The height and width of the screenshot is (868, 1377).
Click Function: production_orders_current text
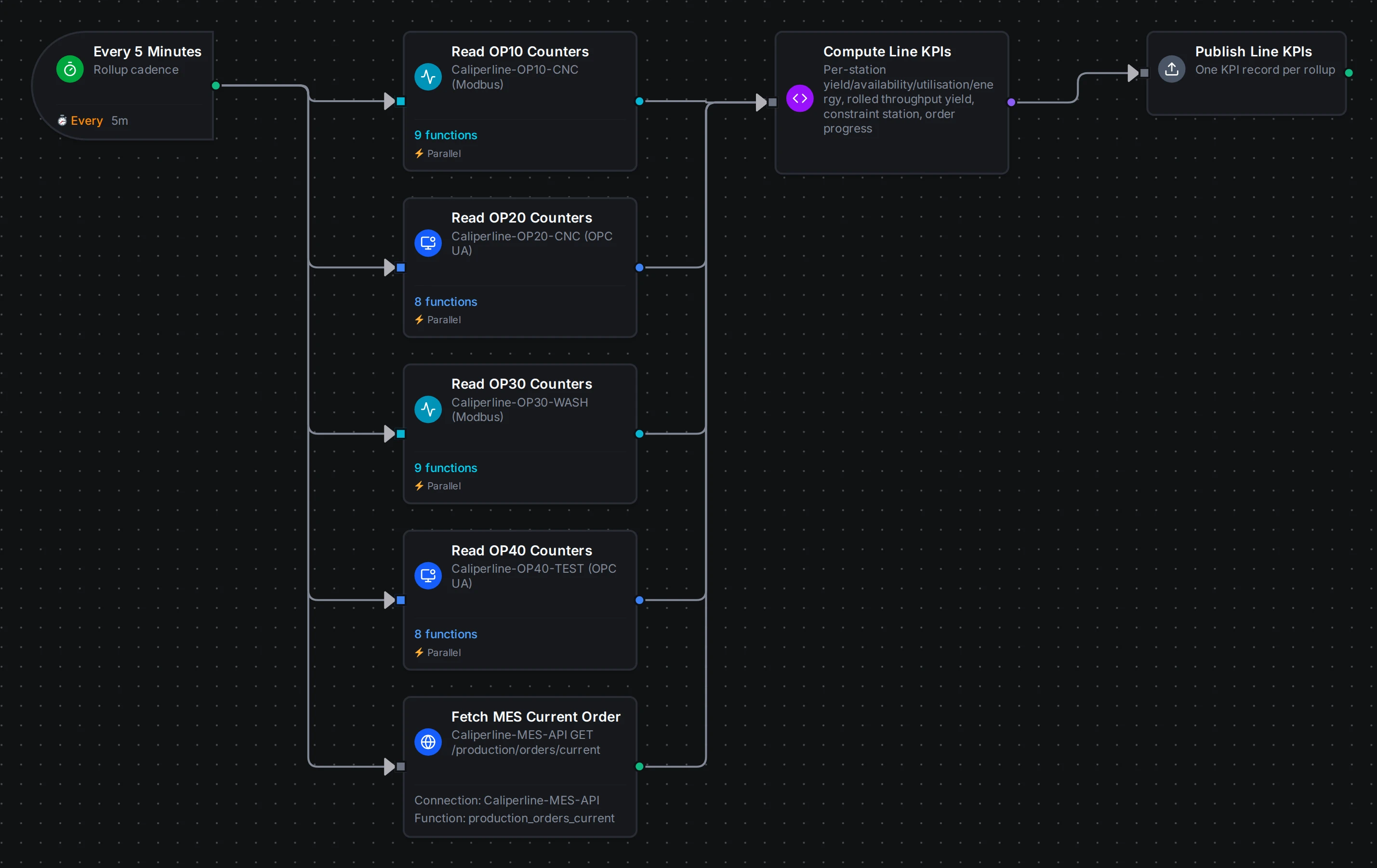514,818
